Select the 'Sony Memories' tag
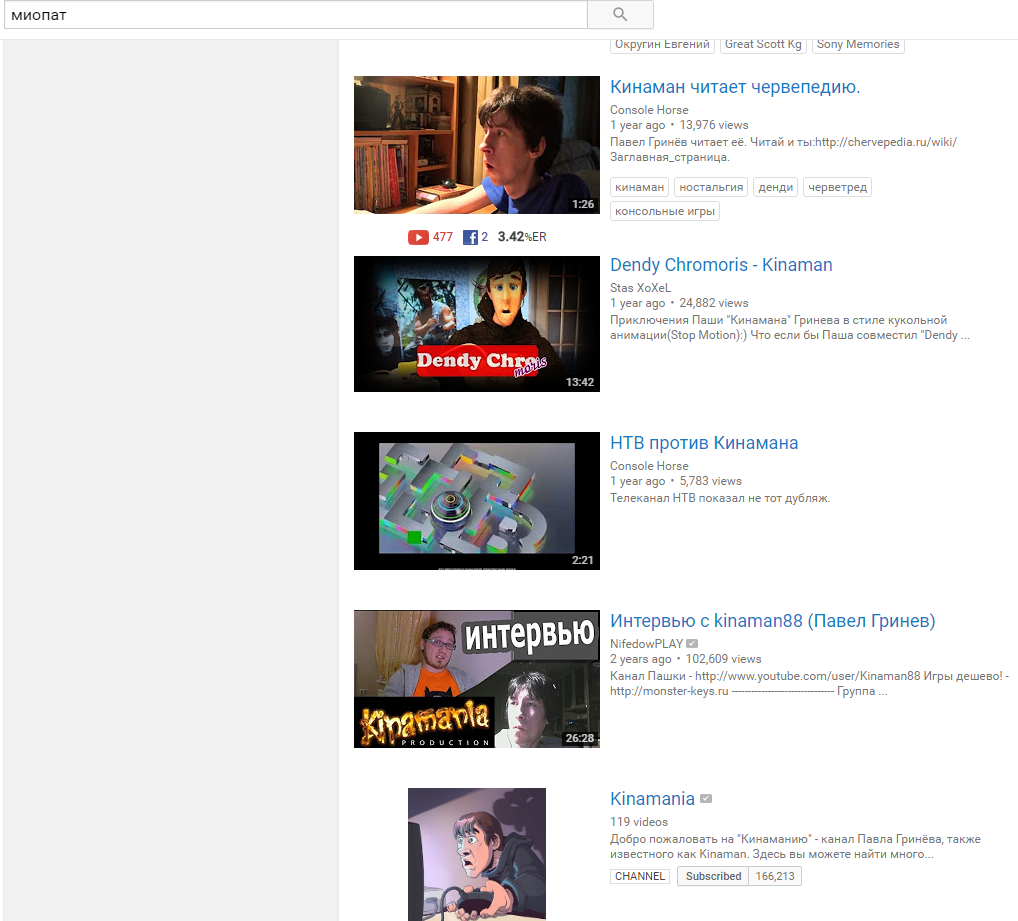This screenshot has width=1018, height=921. pos(858,45)
